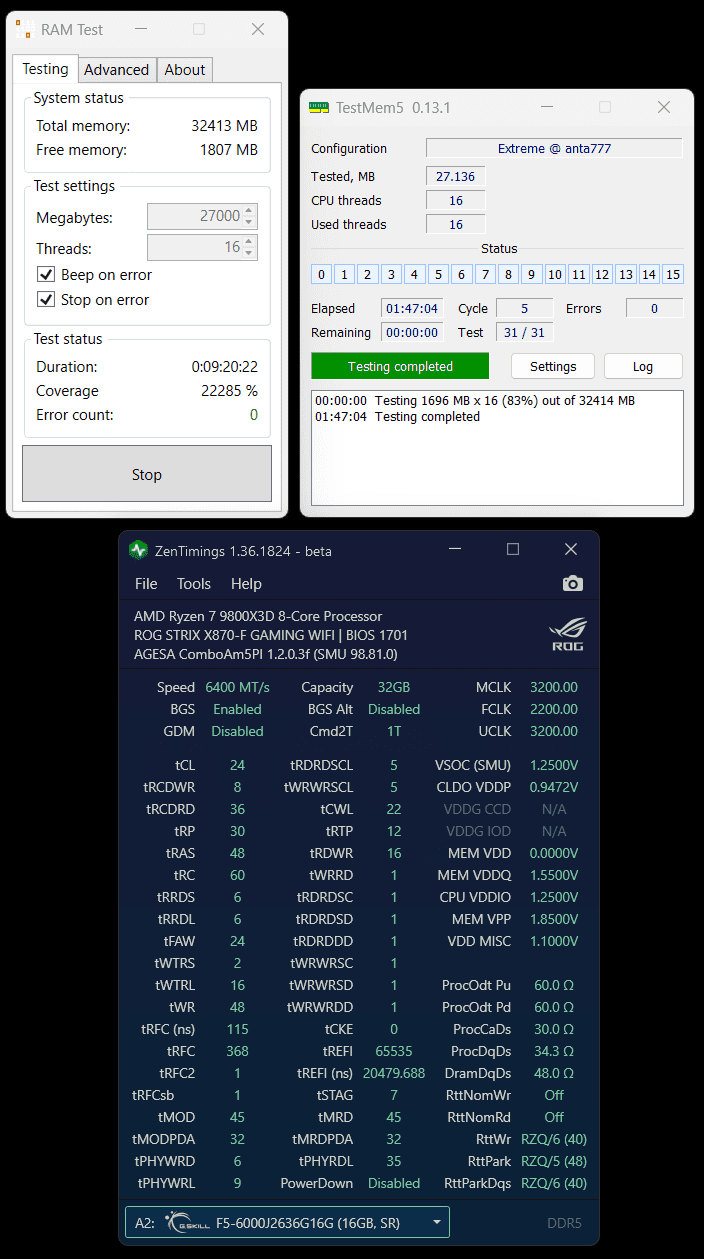Decrease Threads value with down arrow
The height and width of the screenshot is (1259, 704).
click(x=249, y=253)
